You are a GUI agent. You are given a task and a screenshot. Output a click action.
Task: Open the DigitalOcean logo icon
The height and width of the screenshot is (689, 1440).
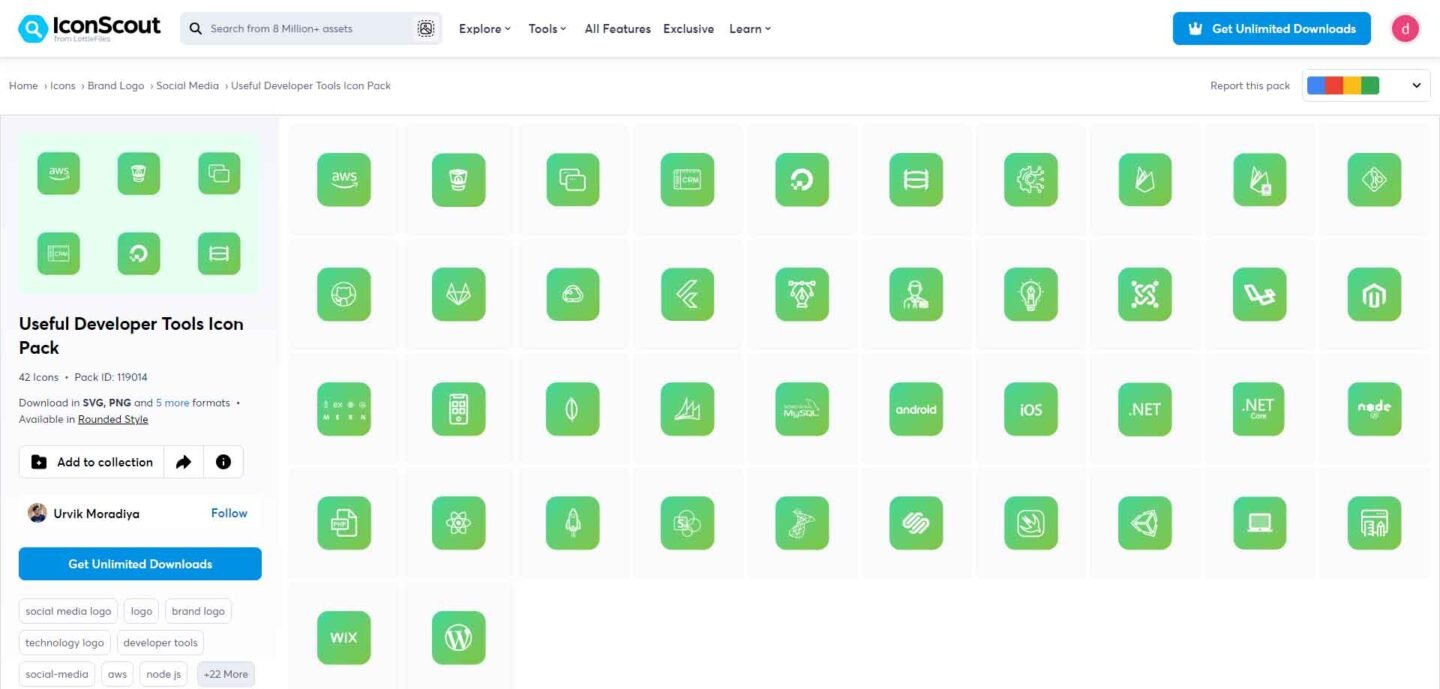(x=802, y=180)
